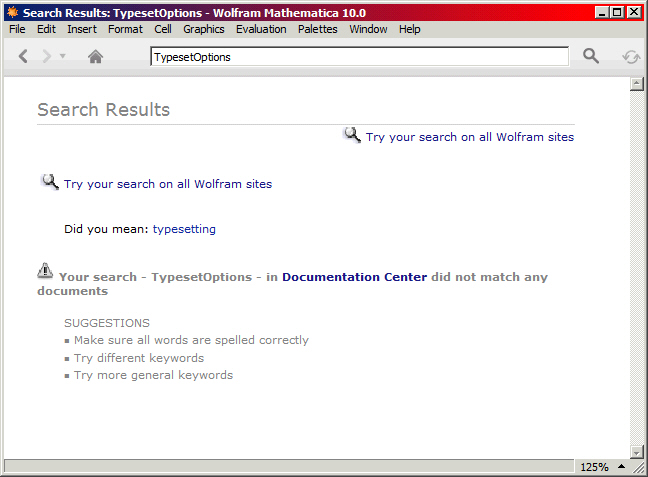Open the Cell menu
648x477 pixels.
(x=163, y=29)
